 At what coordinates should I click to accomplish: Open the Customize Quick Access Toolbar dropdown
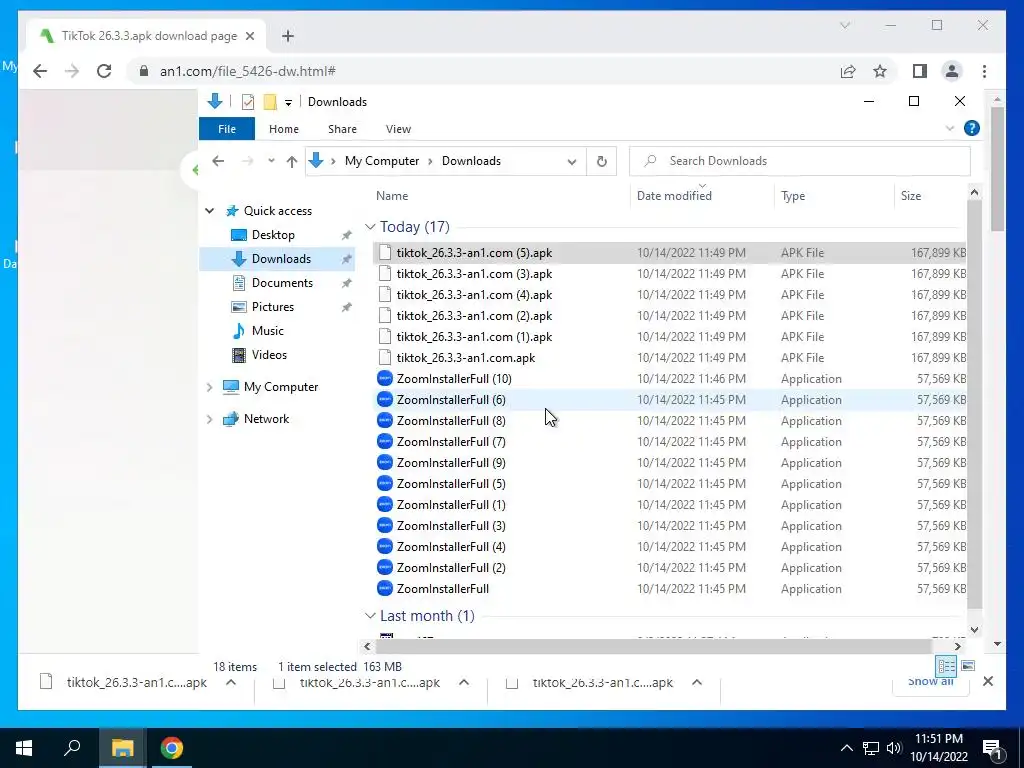tap(288, 103)
